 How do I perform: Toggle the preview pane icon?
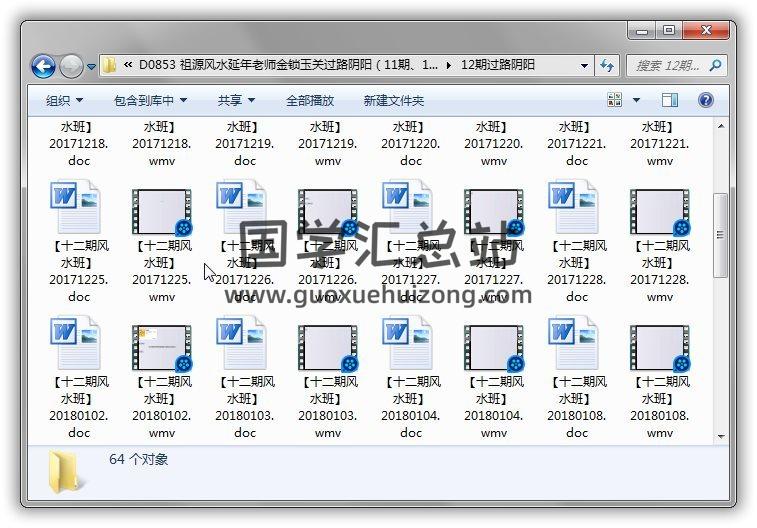click(x=670, y=100)
